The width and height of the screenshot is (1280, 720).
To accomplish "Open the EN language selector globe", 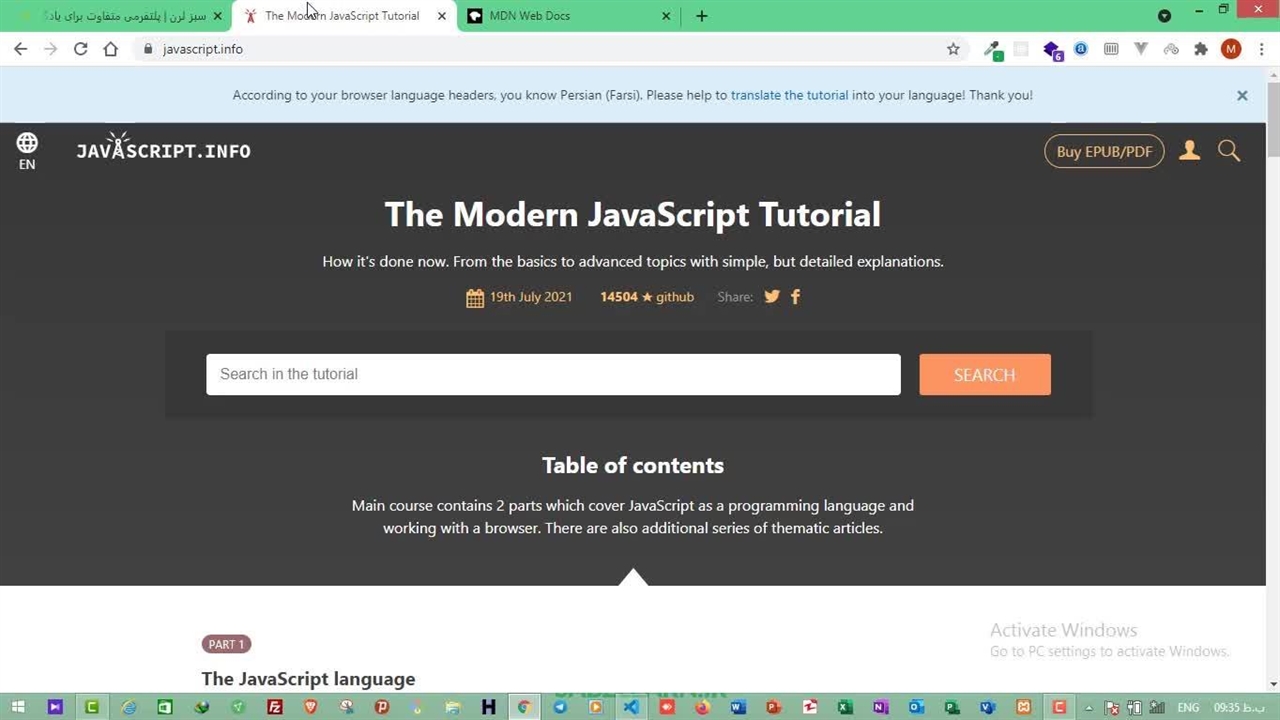I will (27, 150).
